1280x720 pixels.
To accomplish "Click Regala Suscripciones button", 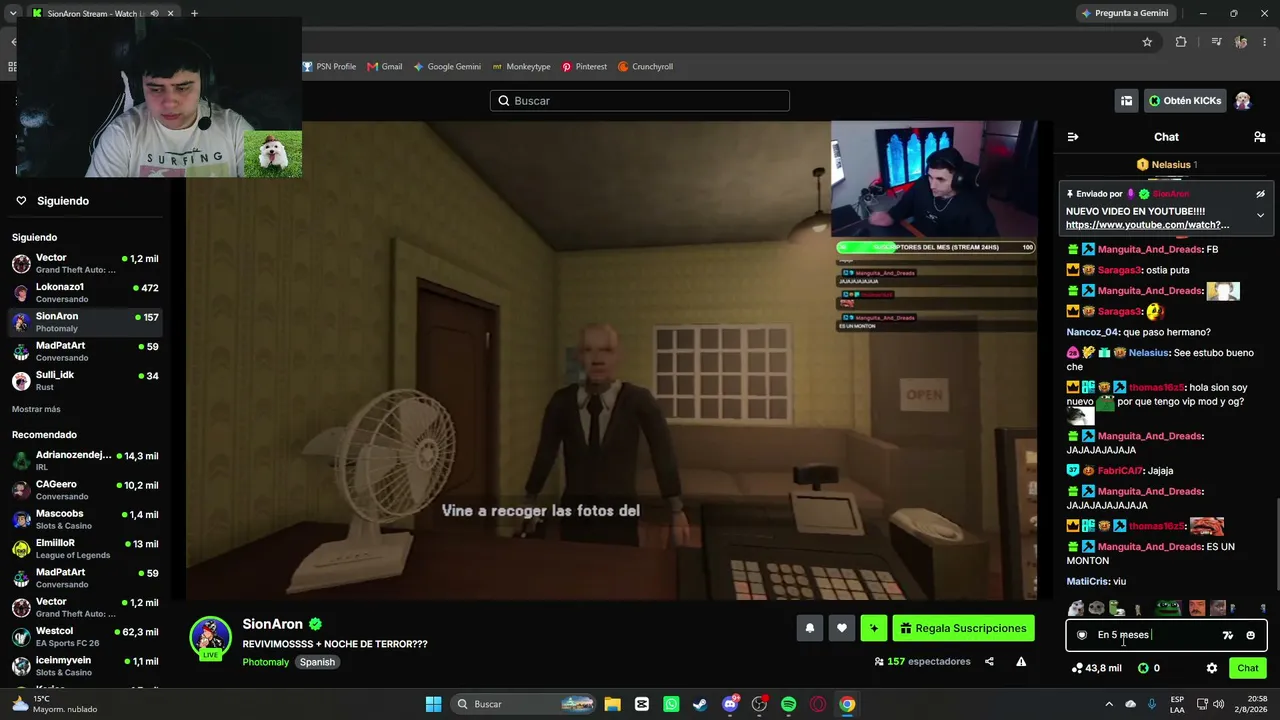I will [x=964, y=628].
